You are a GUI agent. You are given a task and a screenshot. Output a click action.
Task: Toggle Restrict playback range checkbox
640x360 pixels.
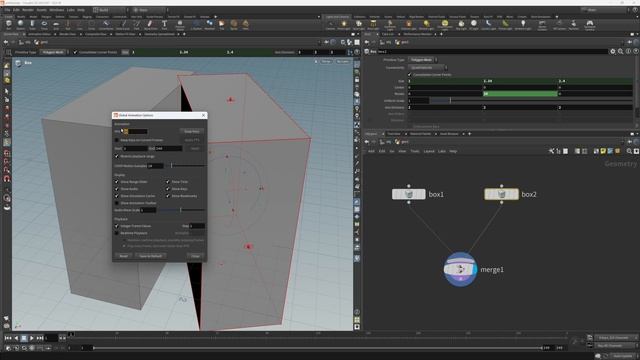point(117,156)
